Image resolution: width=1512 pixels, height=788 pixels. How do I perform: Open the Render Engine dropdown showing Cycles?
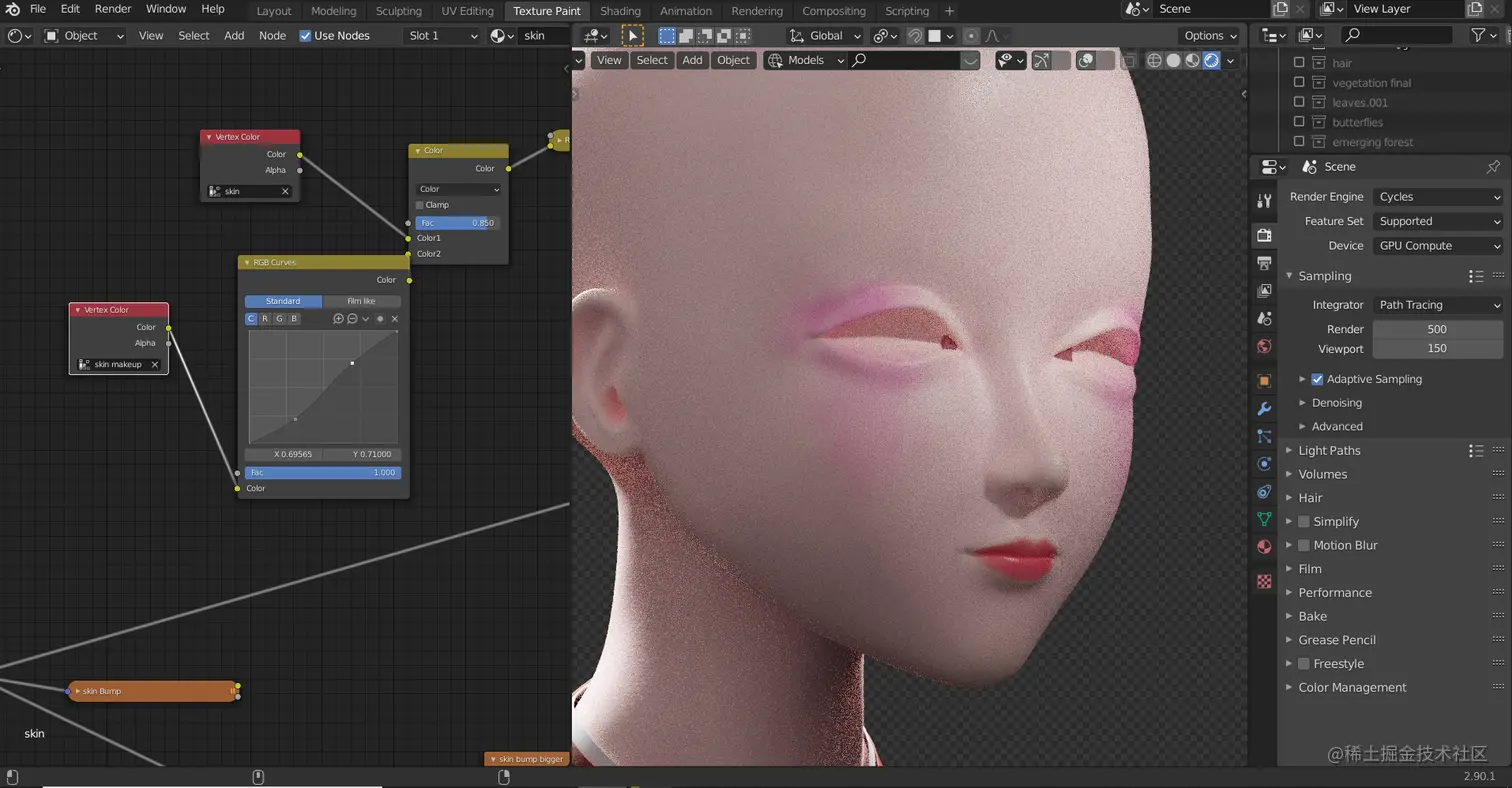1438,196
